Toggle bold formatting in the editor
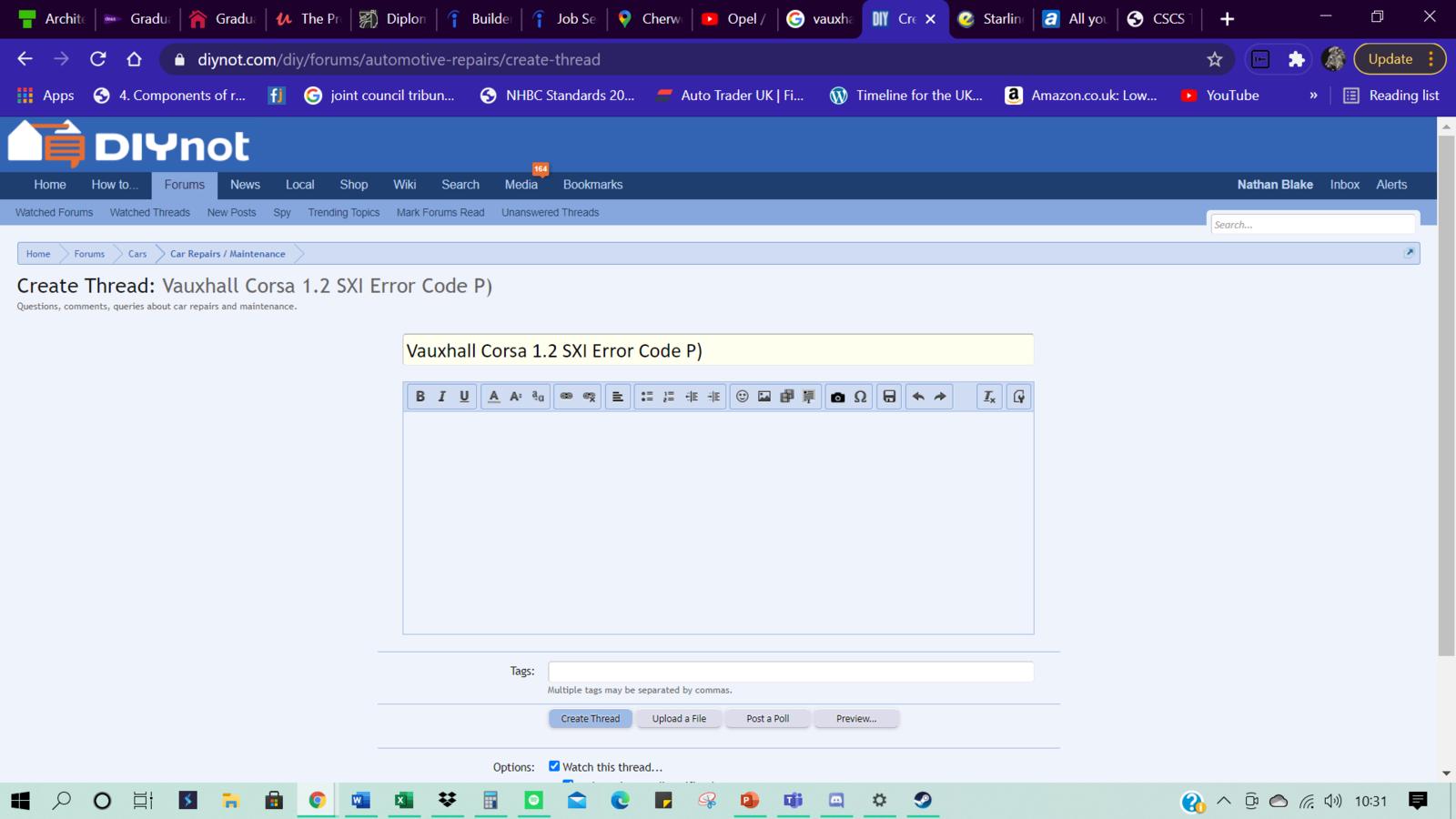The height and width of the screenshot is (819, 1456). tap(420, 397)
